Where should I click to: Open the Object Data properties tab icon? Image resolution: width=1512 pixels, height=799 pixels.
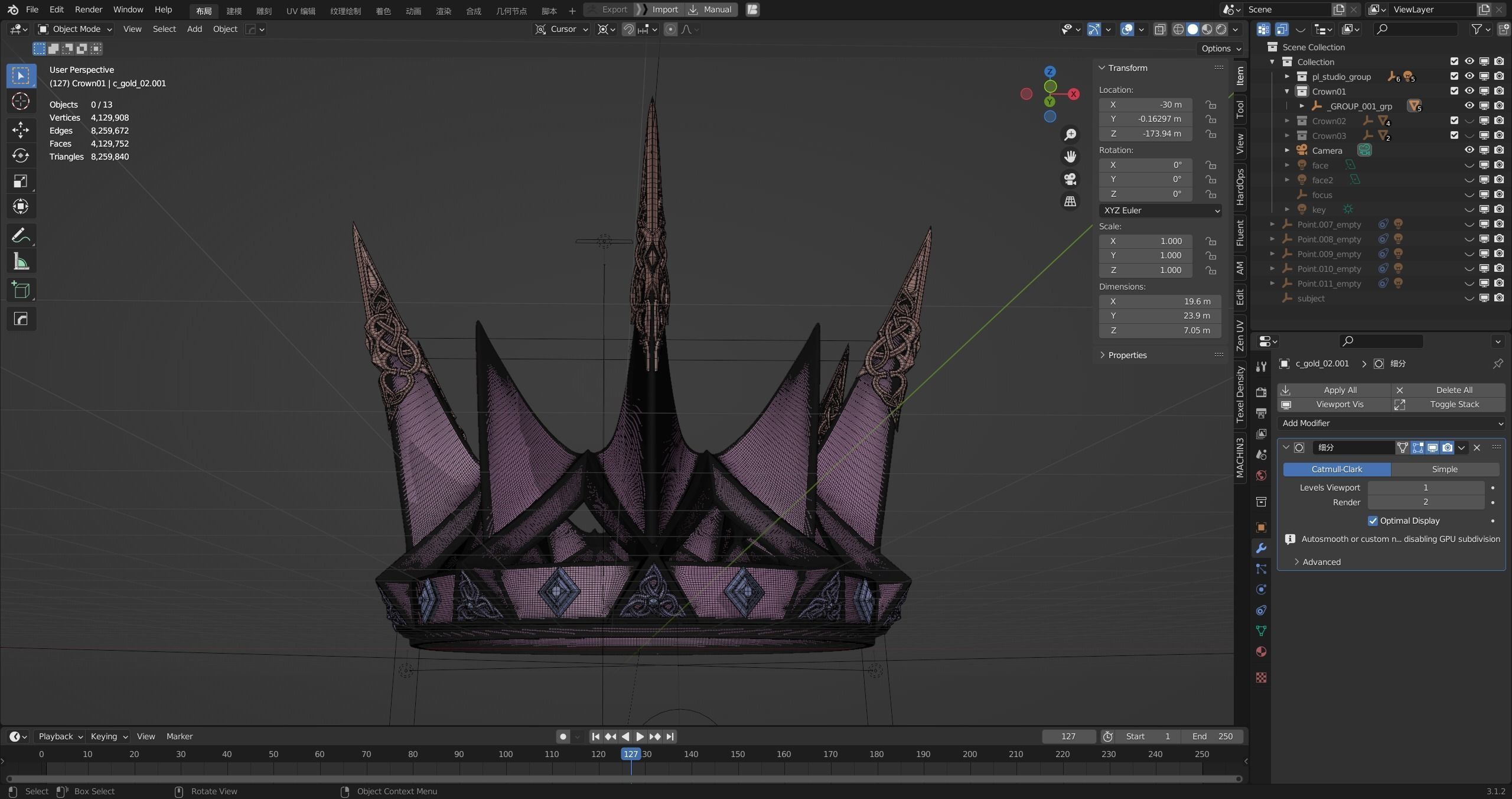pyautogui.click(x=1261, y=631)
